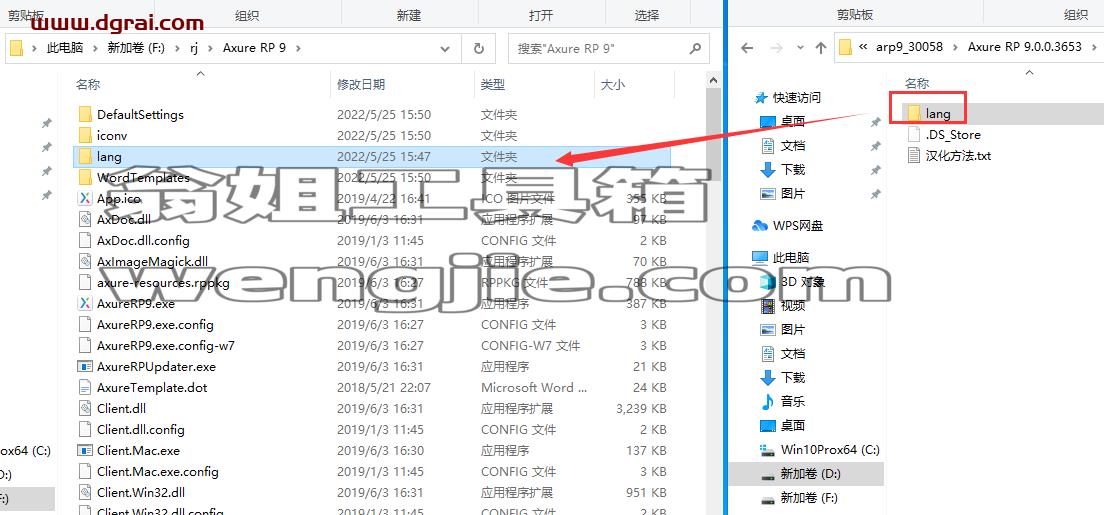Open WPS网盘 cloud icon in sidebar
The image size is (1104, 515).
pos(760,225)
